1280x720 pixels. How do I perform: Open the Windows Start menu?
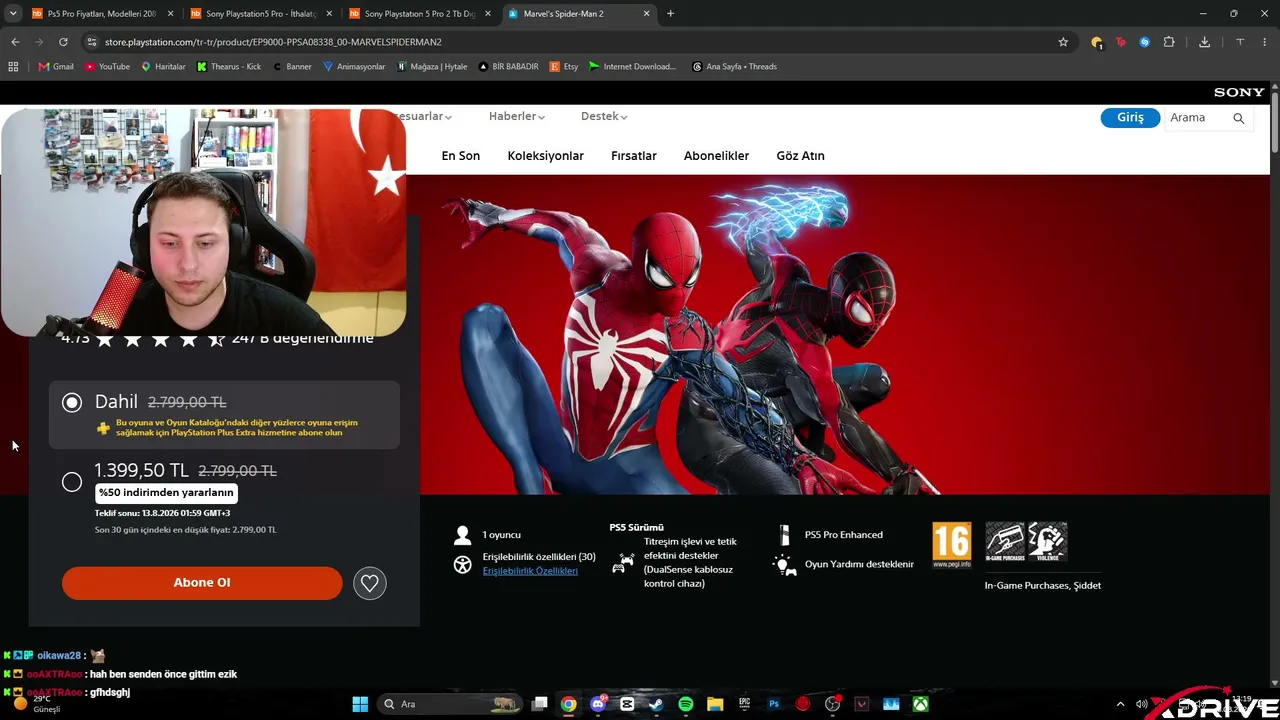coord(360,704)
